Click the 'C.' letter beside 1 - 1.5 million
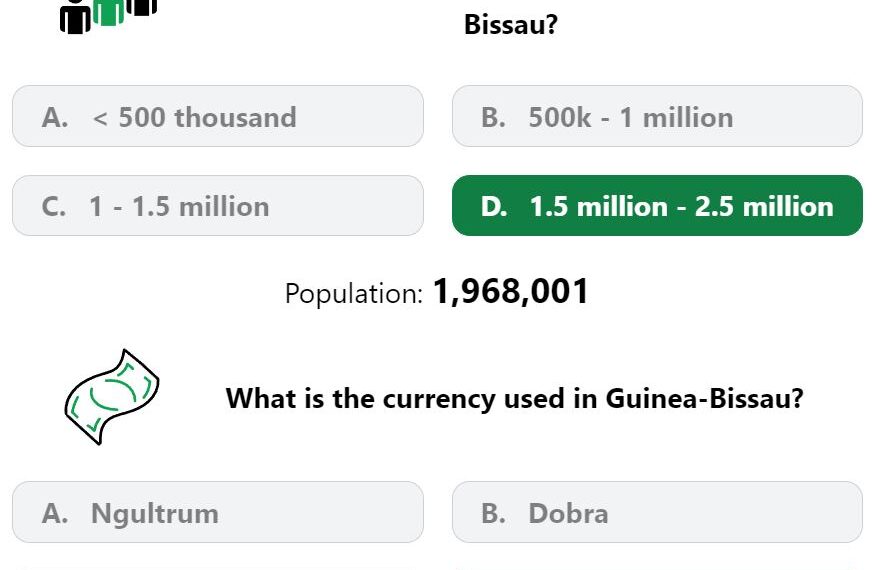Viewport: 872px width, 570px height. (53, 206)
